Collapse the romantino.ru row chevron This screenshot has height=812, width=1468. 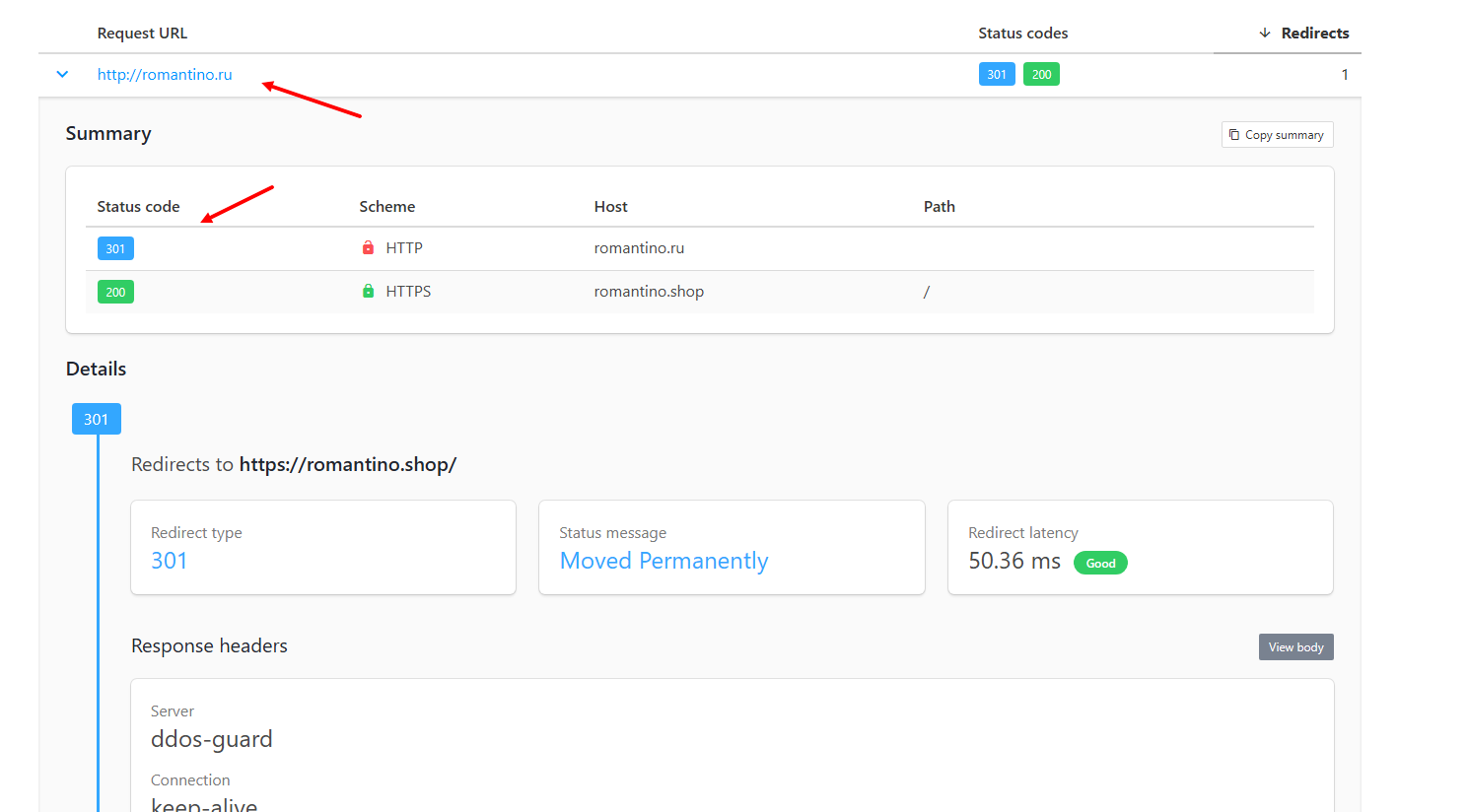tap(62, 75)
